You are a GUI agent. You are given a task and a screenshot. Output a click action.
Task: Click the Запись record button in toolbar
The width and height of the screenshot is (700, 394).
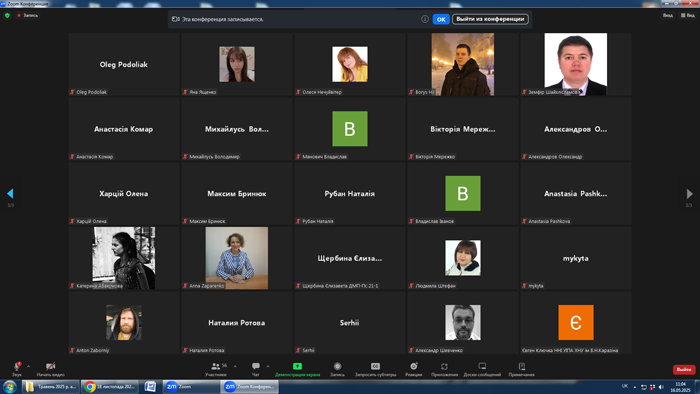pos(338,369)
